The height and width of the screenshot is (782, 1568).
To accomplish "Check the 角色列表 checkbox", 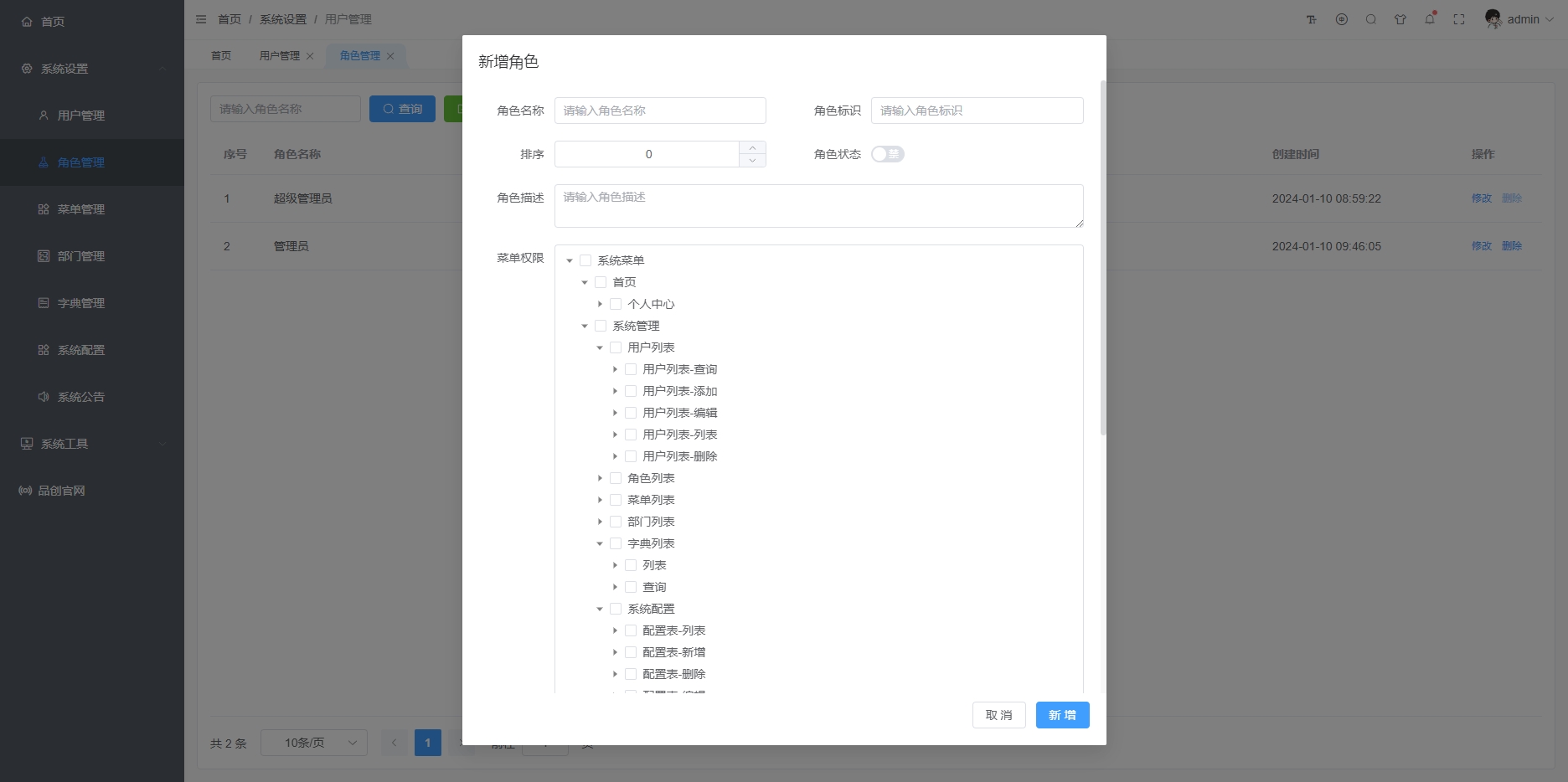I will [x=616, y=478].
